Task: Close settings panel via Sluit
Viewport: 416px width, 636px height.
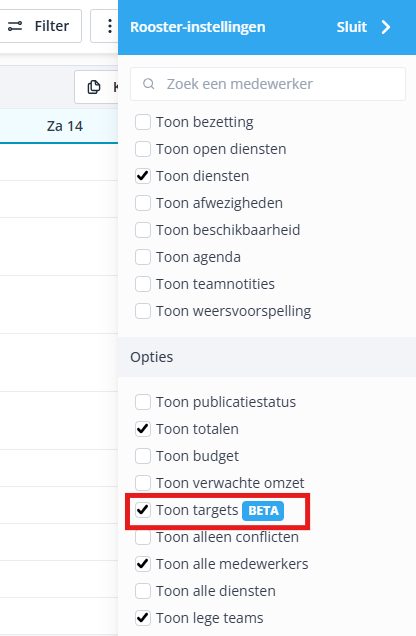Action: click(x=364, y=27)
